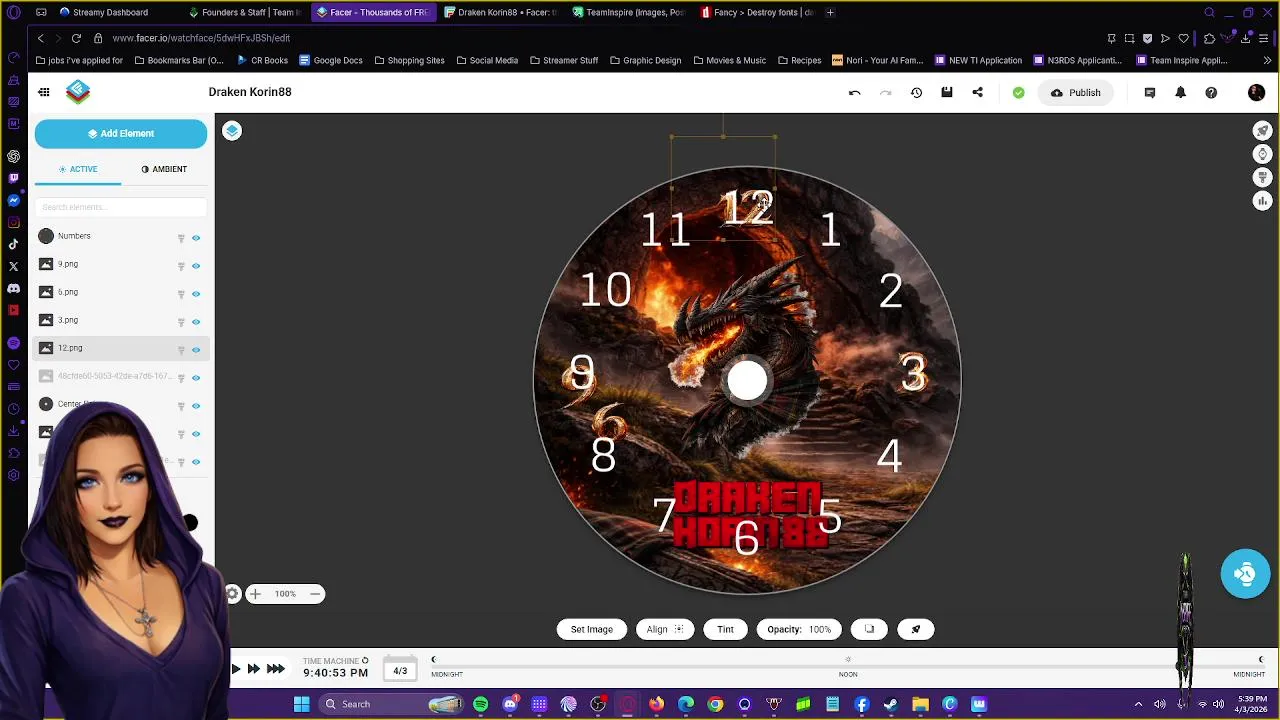The height and width of the screenshot is (720, 1280).
Task: Click the floppy disk save icon
Action: (x=947, y=92)
